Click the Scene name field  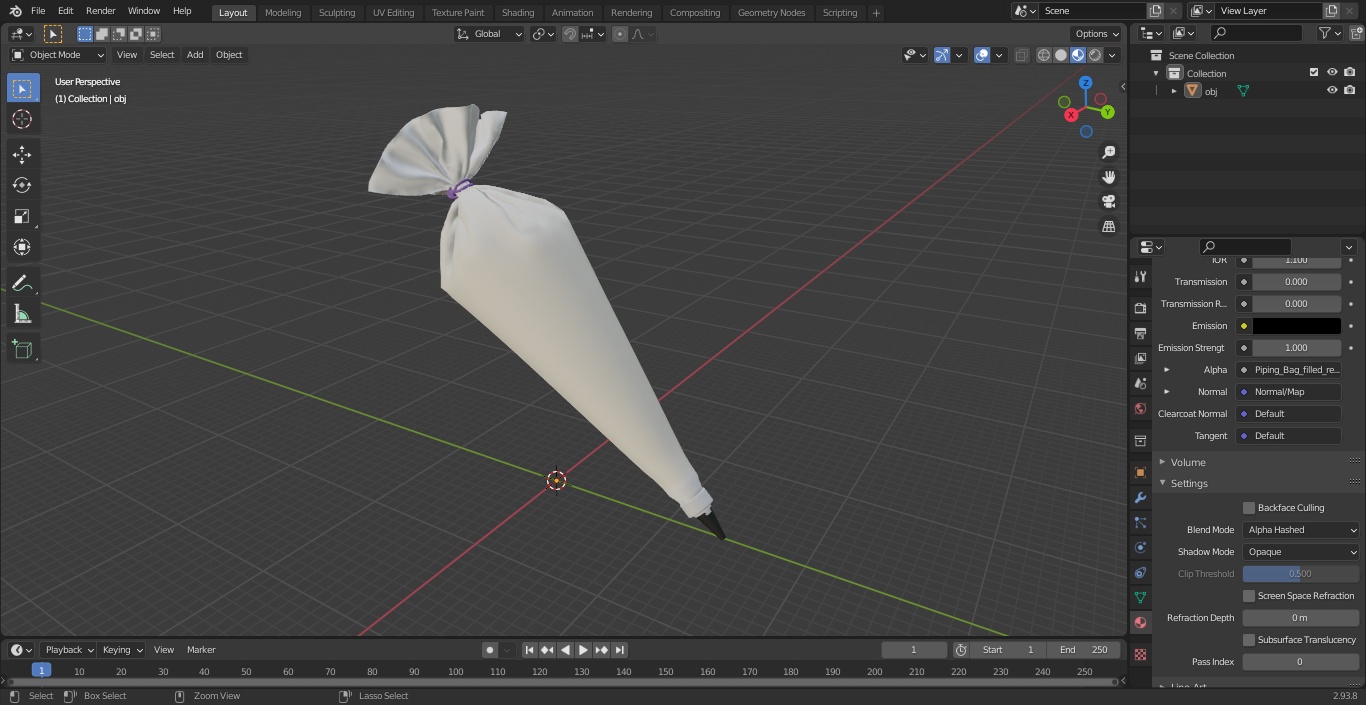pyautogui.click(x=1092, y=10)
